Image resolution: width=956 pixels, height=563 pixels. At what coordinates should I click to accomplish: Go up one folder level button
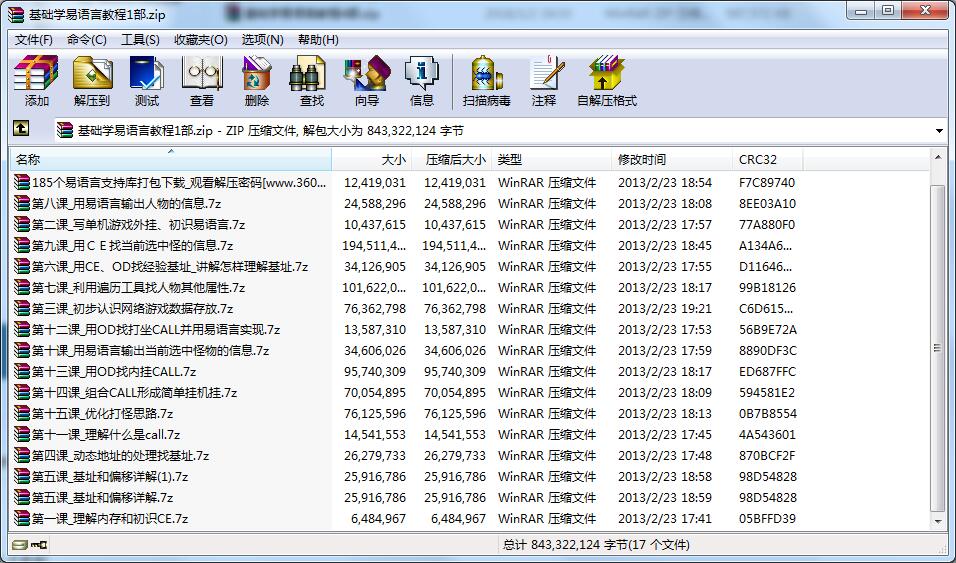click(x=21, y=130)
